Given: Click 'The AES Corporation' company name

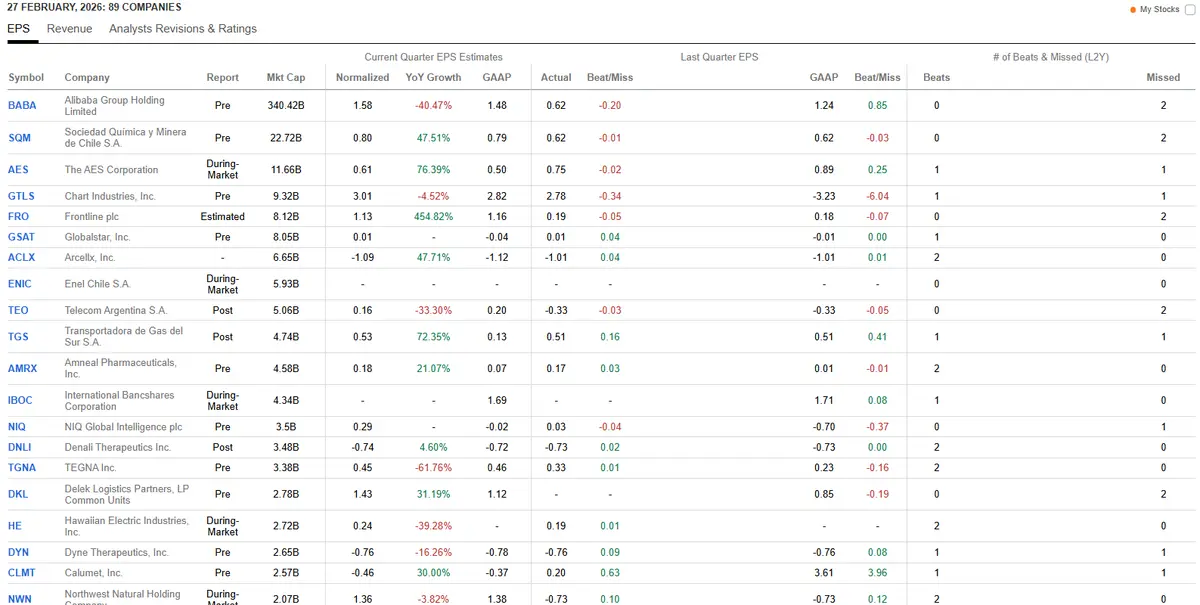Looking at the screenshot, I should [111, 170].
